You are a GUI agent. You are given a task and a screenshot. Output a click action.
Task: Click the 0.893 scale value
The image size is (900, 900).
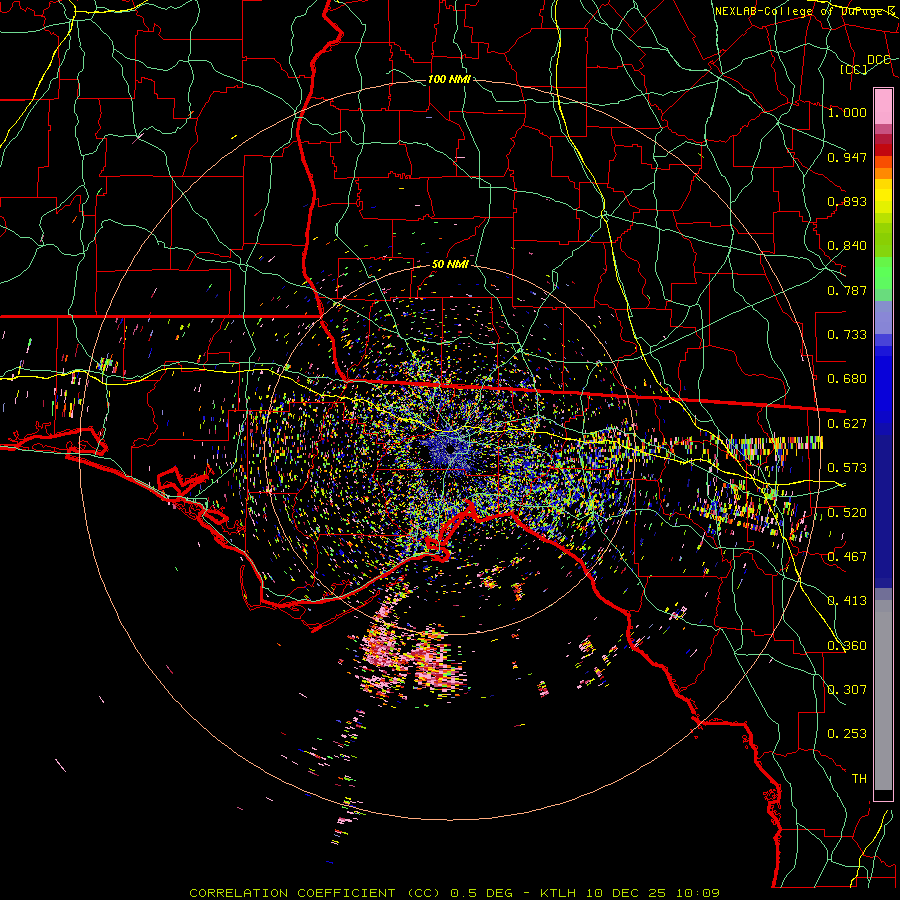tap(847, 201)
